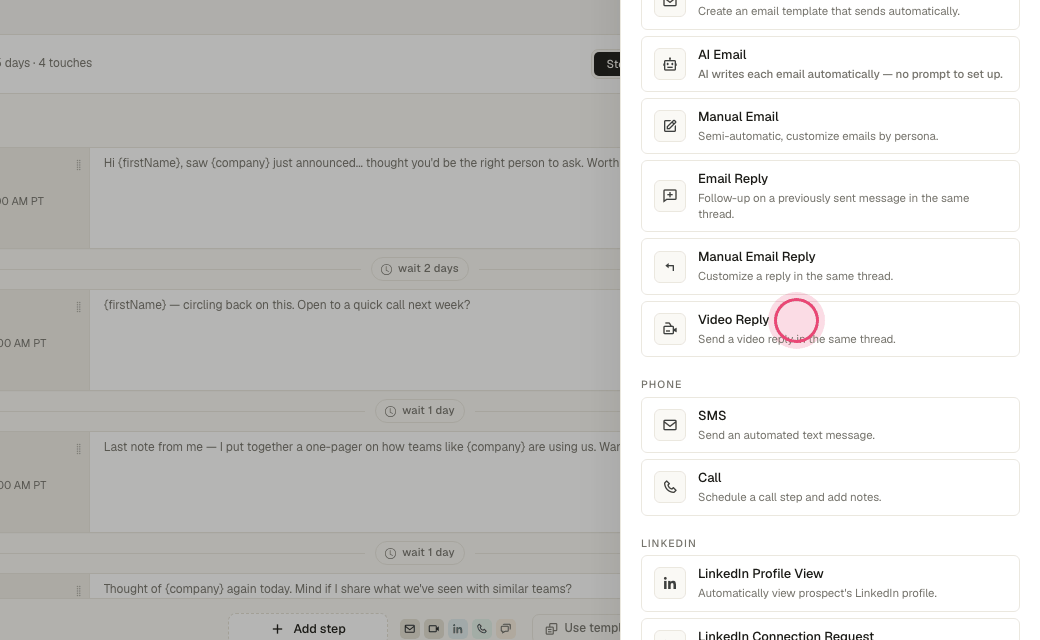Choose the SMS step type
Image resolution: width=1040 pixels, height=640 pixels.
[x=830, y=425]
